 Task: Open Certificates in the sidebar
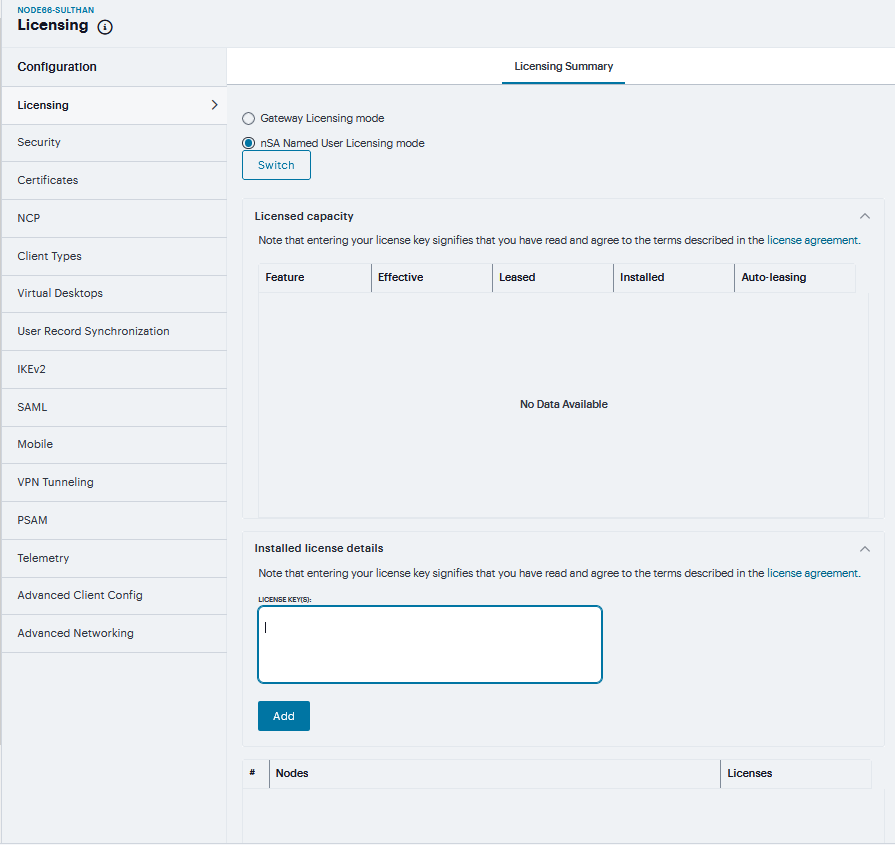(47, 181)
